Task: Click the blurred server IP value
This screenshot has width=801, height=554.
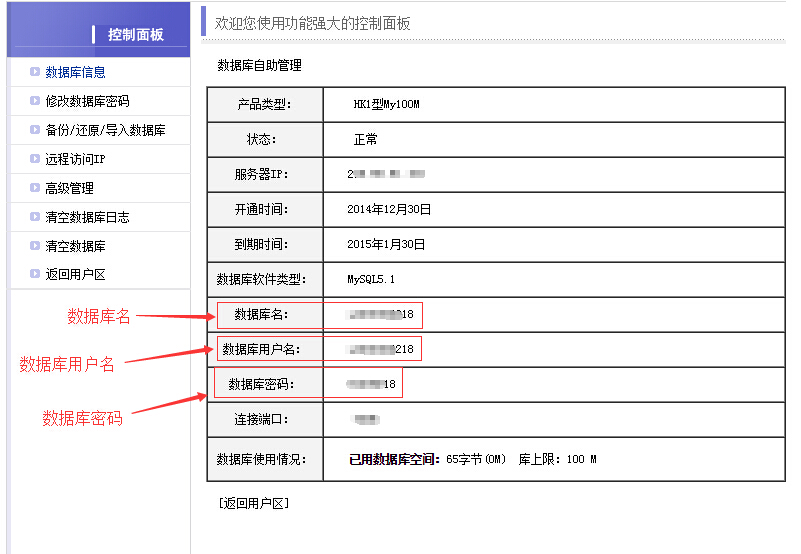Action: tap(386, 174)
